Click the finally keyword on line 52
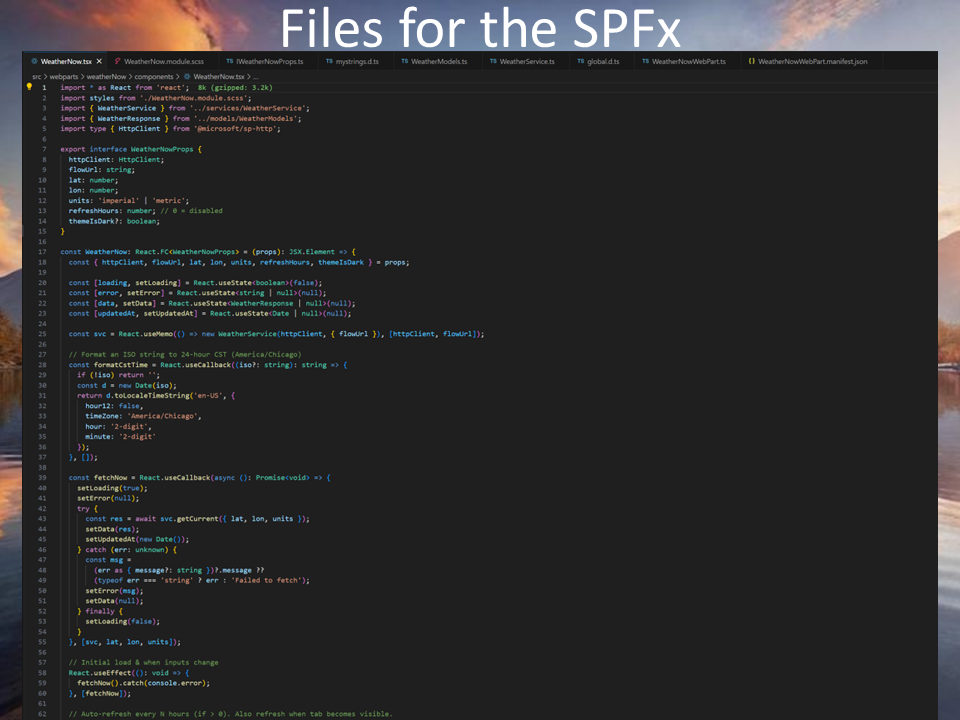Screen dimensions: 960x720 point(100,611)
